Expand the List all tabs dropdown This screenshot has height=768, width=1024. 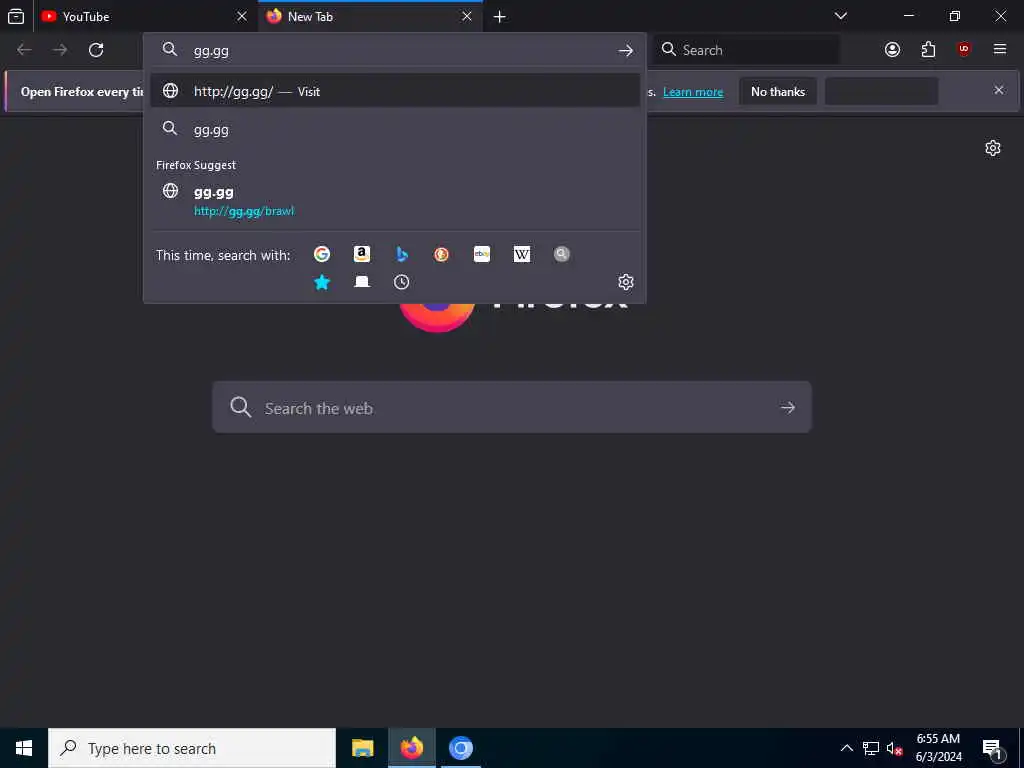click(840, 16)
